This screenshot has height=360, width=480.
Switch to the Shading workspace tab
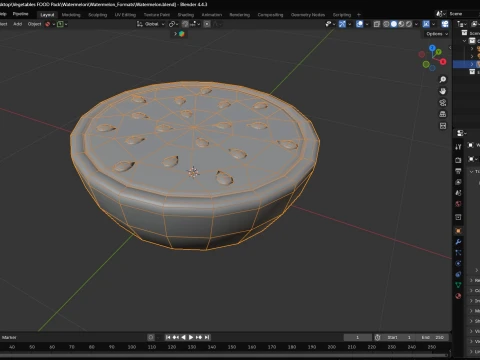click(186, 15)
